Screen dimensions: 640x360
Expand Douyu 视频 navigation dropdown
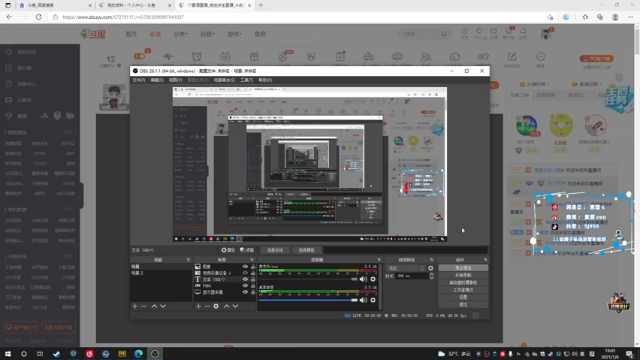click(207, 34)
